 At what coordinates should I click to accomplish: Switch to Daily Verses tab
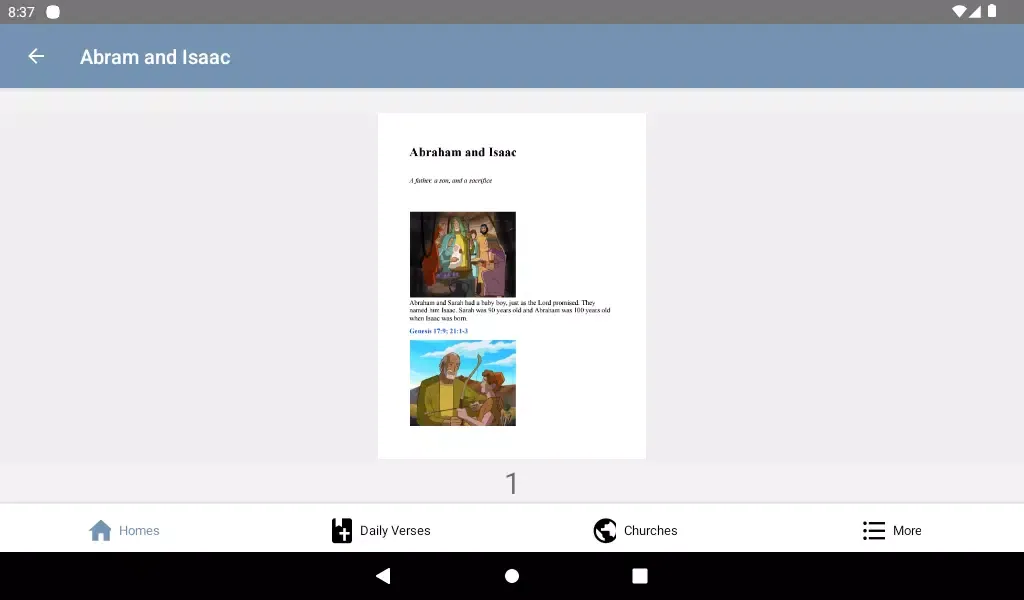381,530
